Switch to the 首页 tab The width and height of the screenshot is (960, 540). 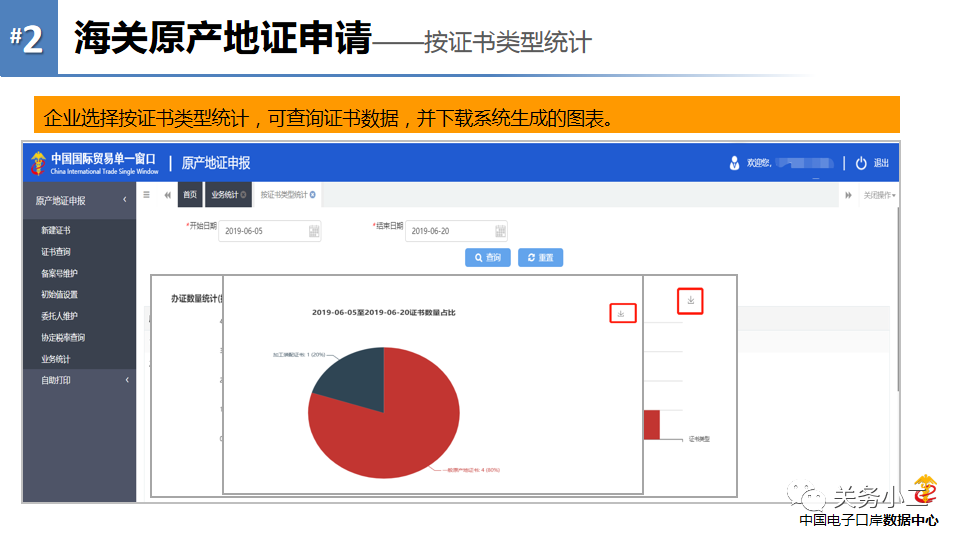pyautogui.click(x=190, y=195)
